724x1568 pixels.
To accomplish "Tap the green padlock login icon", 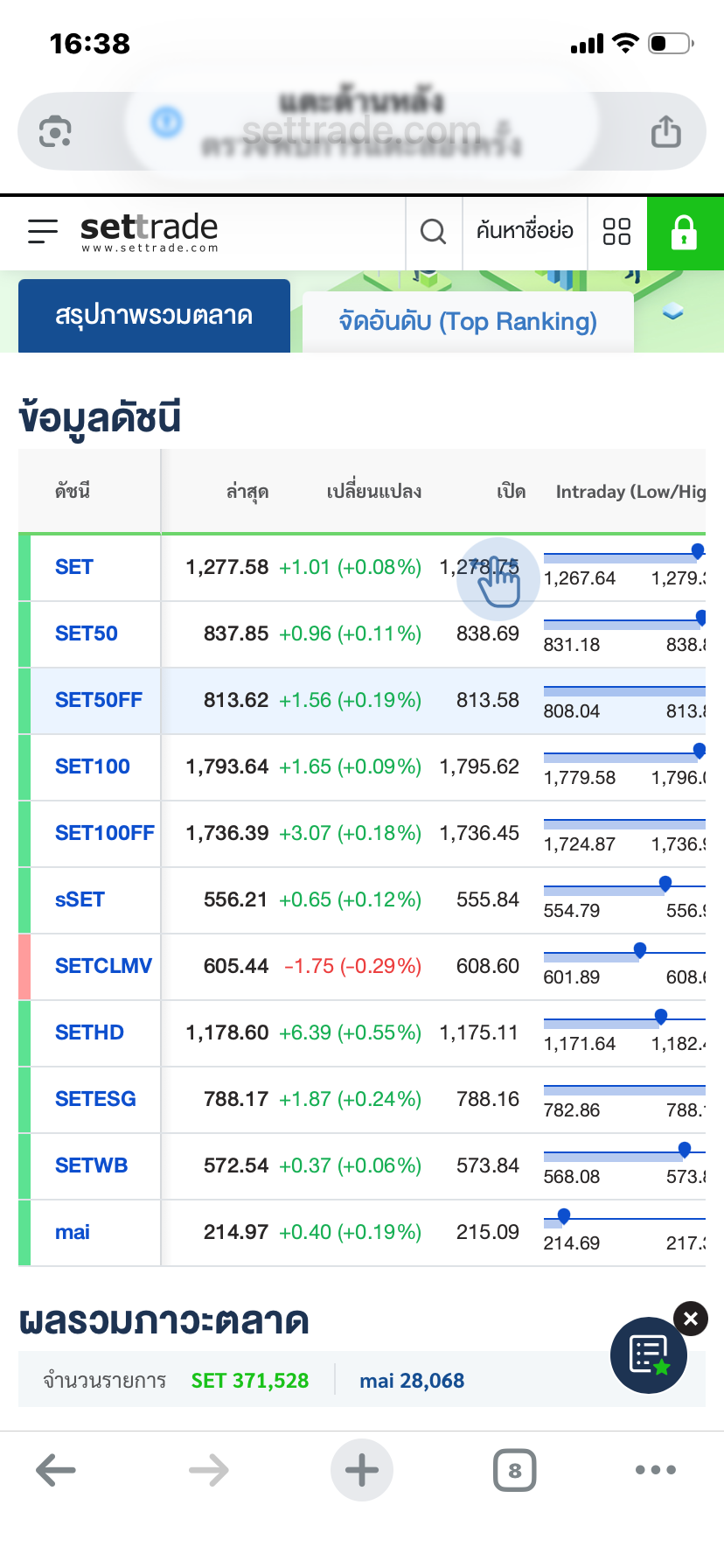I will [684, 233].
